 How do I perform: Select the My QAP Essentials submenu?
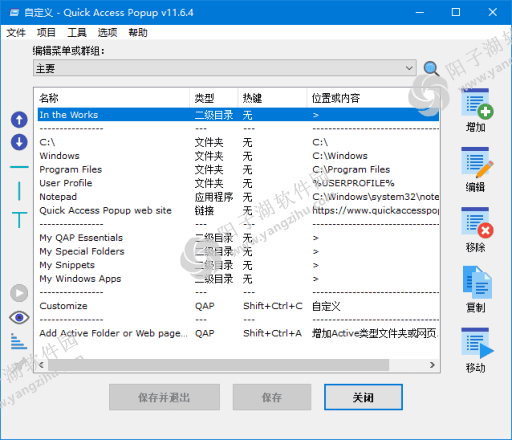coord(238,238)
